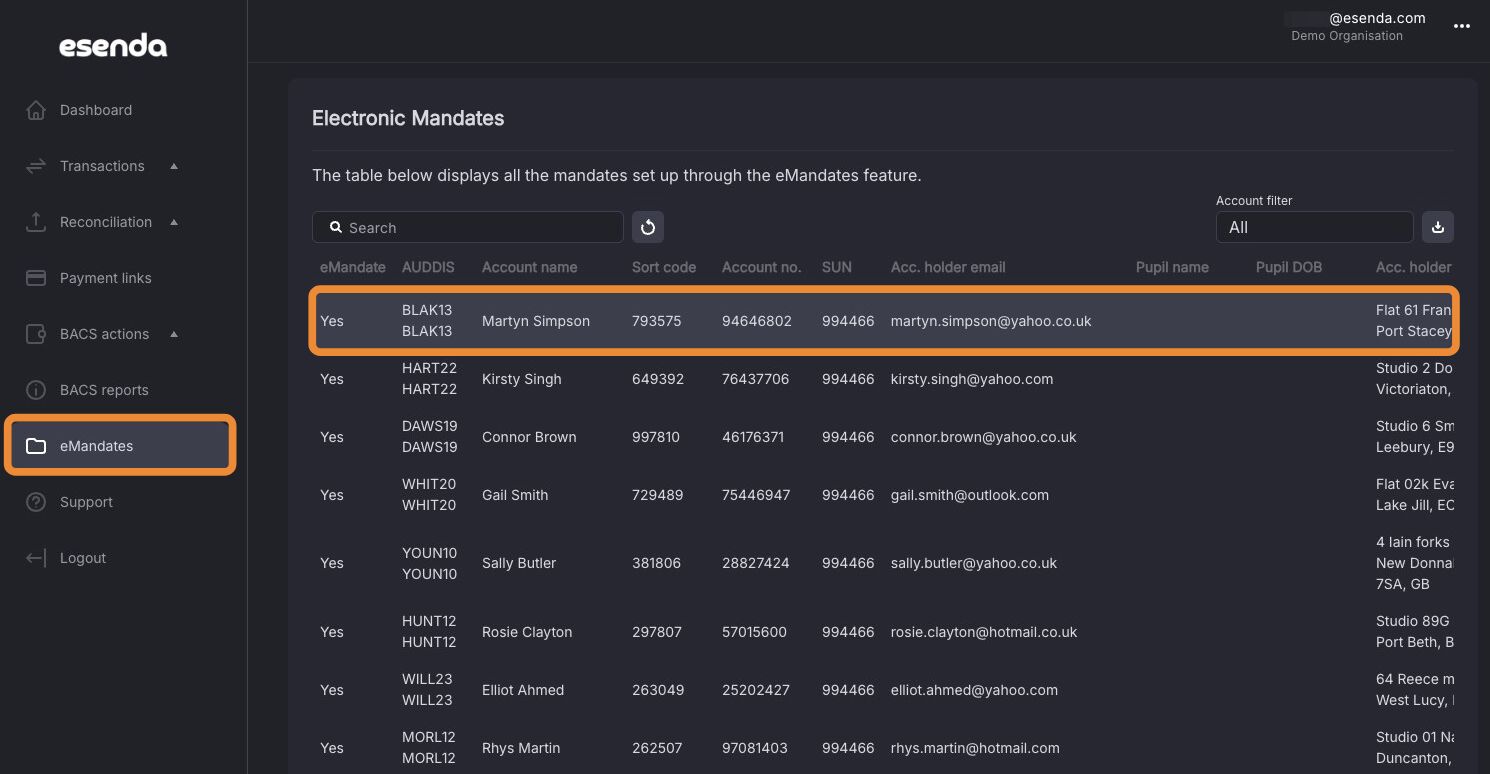This screenshot has height=774, width=1490.
Task: Click the Account name column header
Action: (x=529, y=267)
